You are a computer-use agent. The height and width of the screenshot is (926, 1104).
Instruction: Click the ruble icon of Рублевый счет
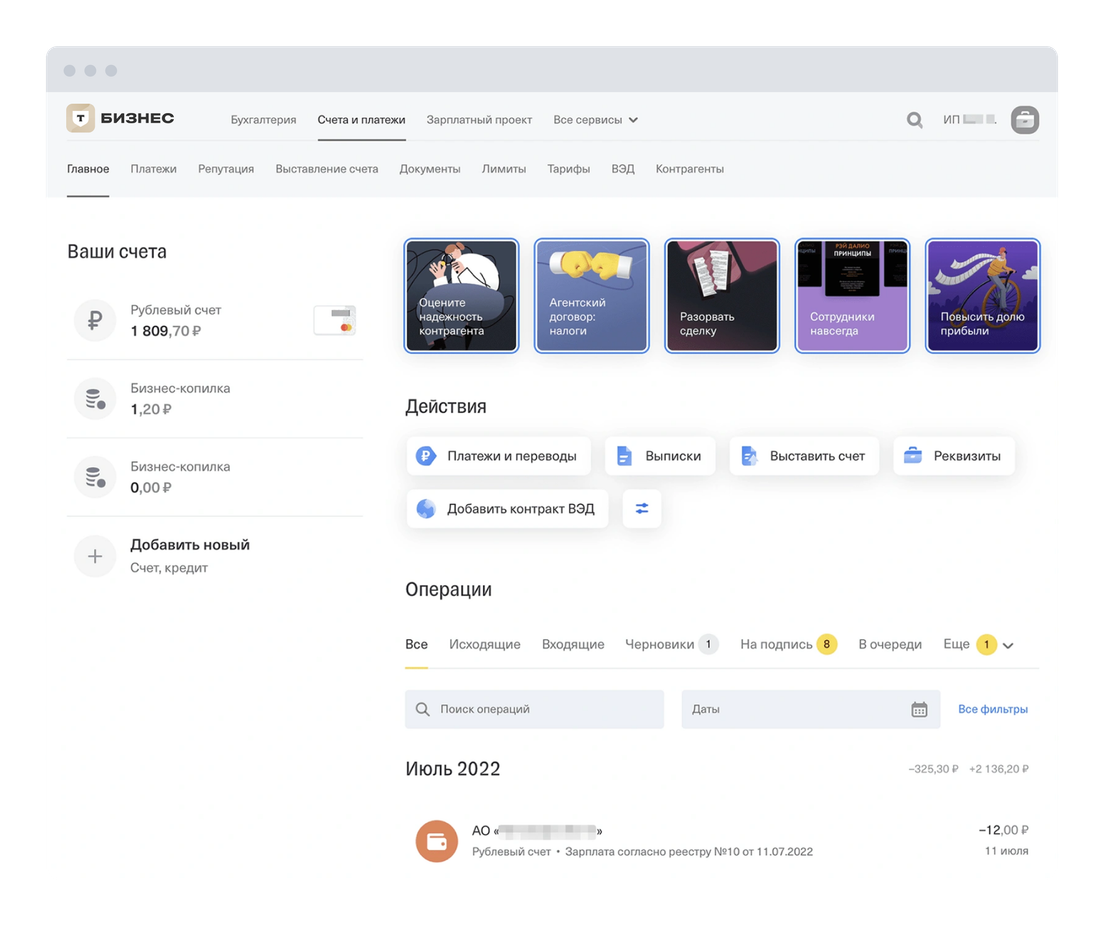pyautogui.click(x=95, y=320)
